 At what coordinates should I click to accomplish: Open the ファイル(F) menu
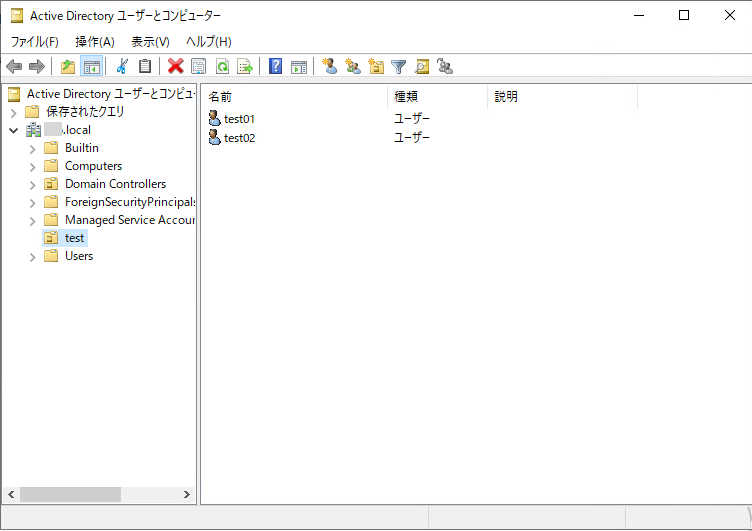point(35,42)
